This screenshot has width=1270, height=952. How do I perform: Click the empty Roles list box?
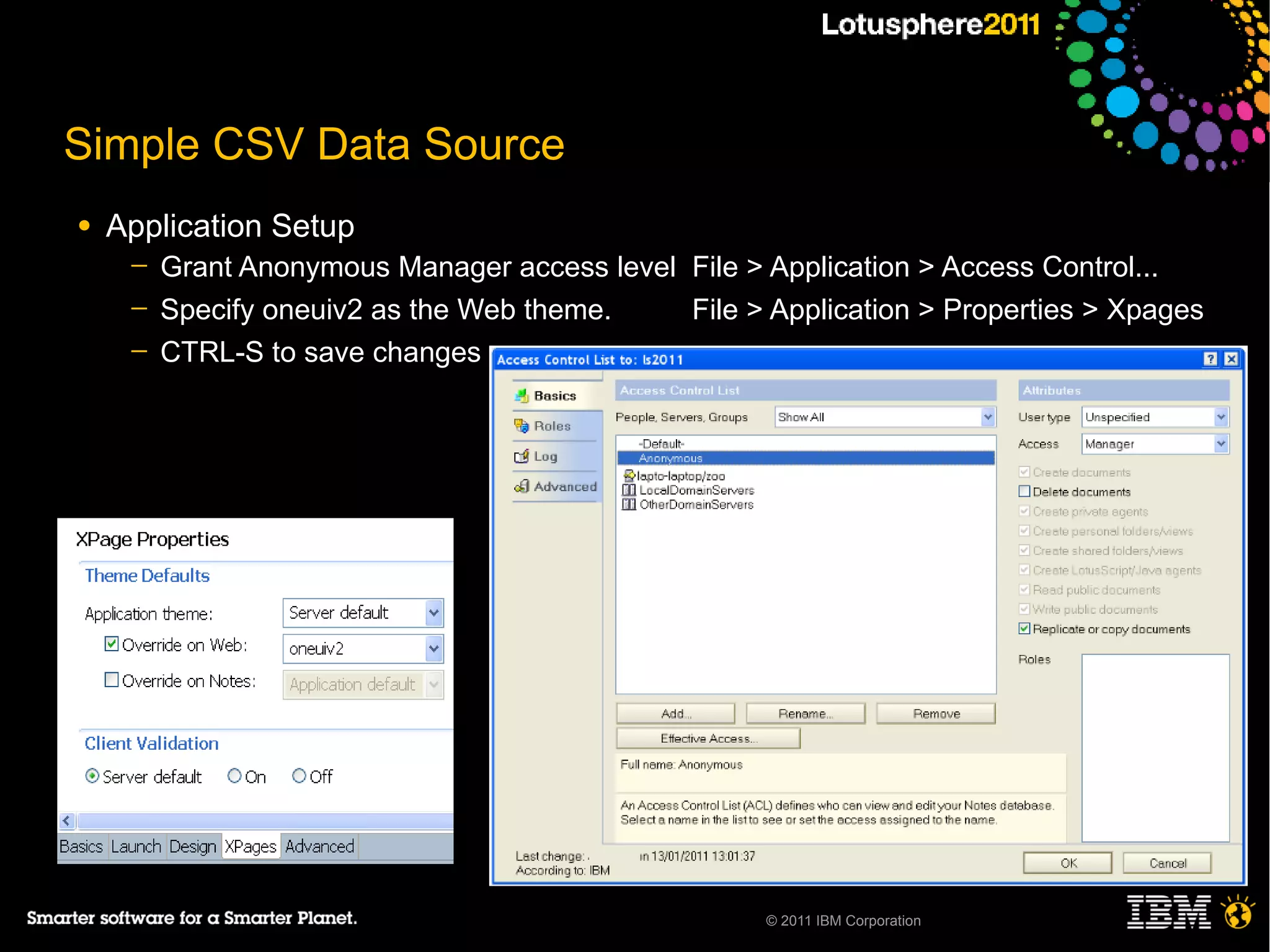[1155, 747]
